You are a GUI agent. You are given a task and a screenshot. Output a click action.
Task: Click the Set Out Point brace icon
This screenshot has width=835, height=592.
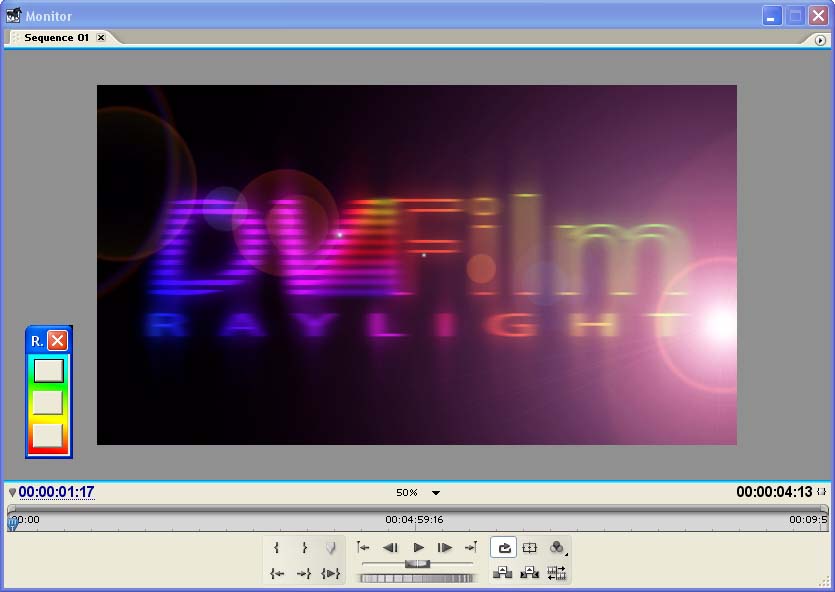(x=304, y=547)
